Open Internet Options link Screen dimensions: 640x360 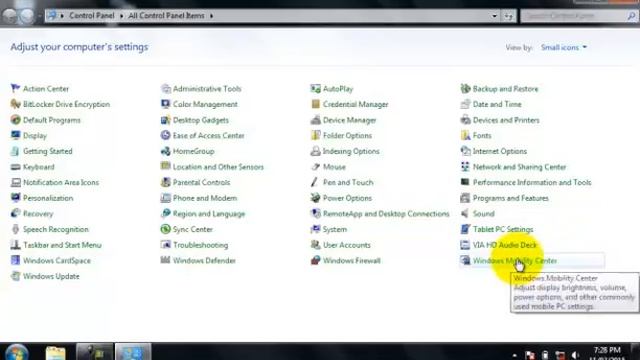(x=500, y=151)
